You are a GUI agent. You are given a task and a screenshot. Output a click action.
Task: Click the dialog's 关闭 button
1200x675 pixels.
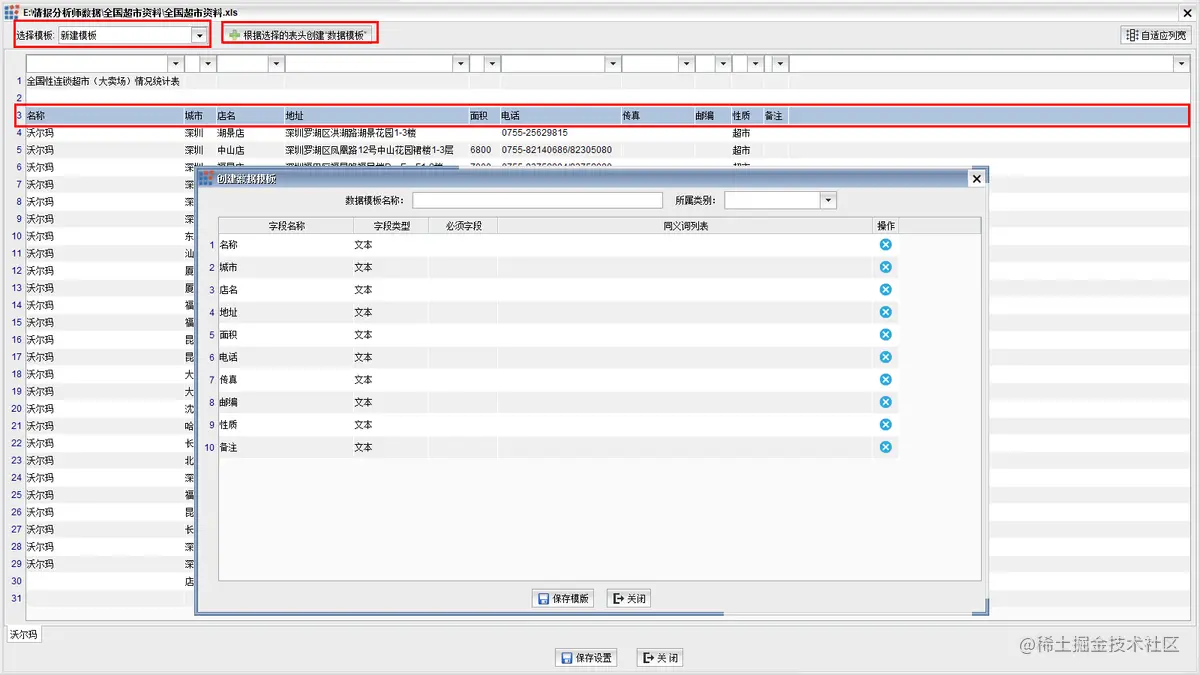[x=629, y=599]
